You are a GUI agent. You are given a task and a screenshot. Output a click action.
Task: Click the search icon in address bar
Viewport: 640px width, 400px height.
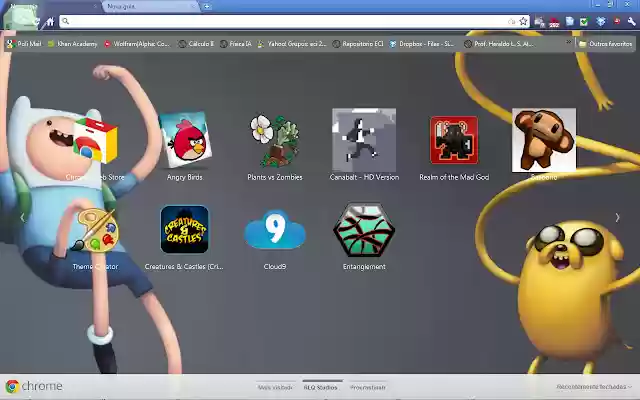(66, 21)
